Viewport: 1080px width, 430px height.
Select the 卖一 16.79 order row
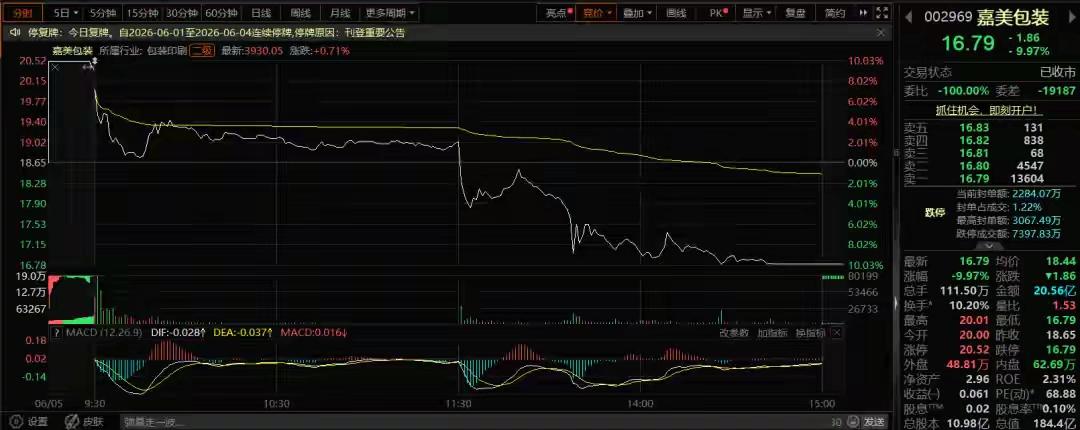tap(988, 178)
